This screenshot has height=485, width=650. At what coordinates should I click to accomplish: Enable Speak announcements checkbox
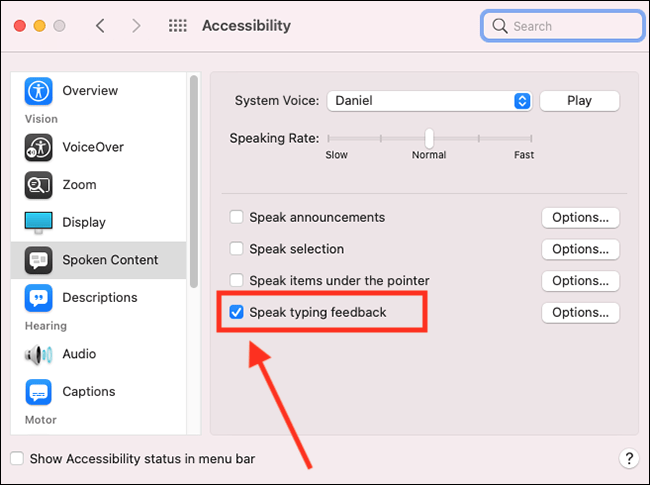[236, 217]
